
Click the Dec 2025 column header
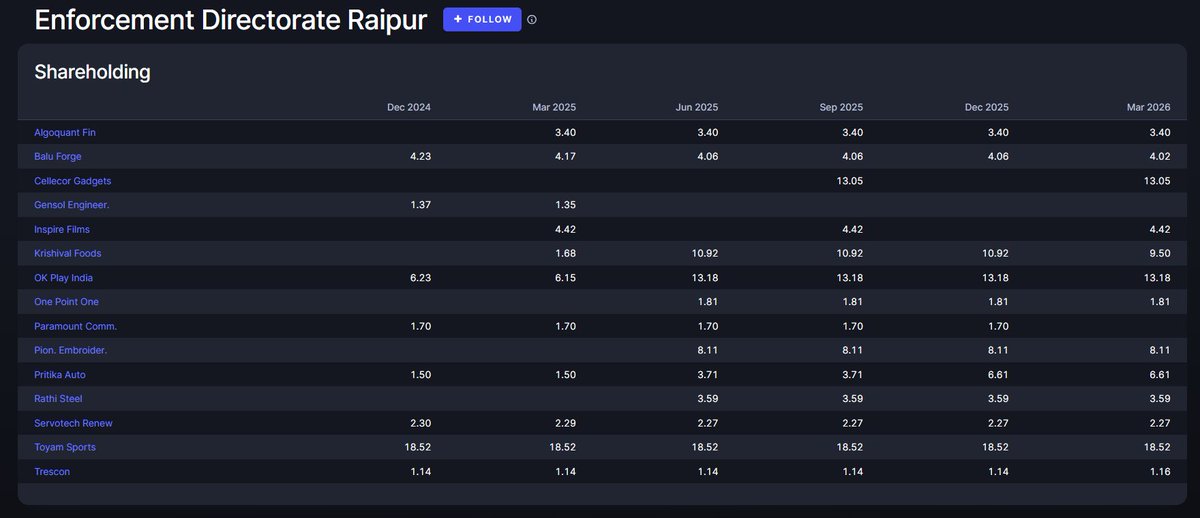click(x=987, y=107)
